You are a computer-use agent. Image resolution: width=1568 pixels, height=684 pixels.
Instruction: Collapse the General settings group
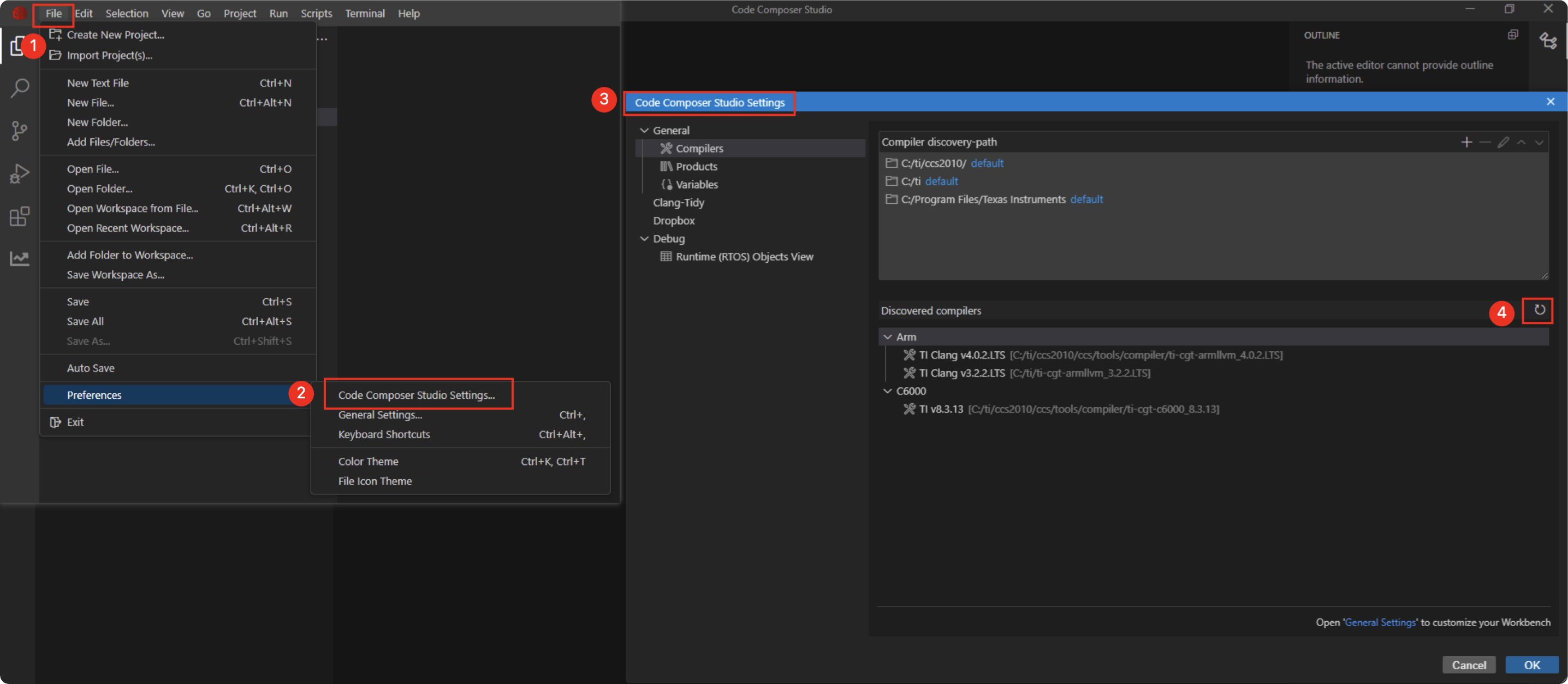tap(644, 131)
